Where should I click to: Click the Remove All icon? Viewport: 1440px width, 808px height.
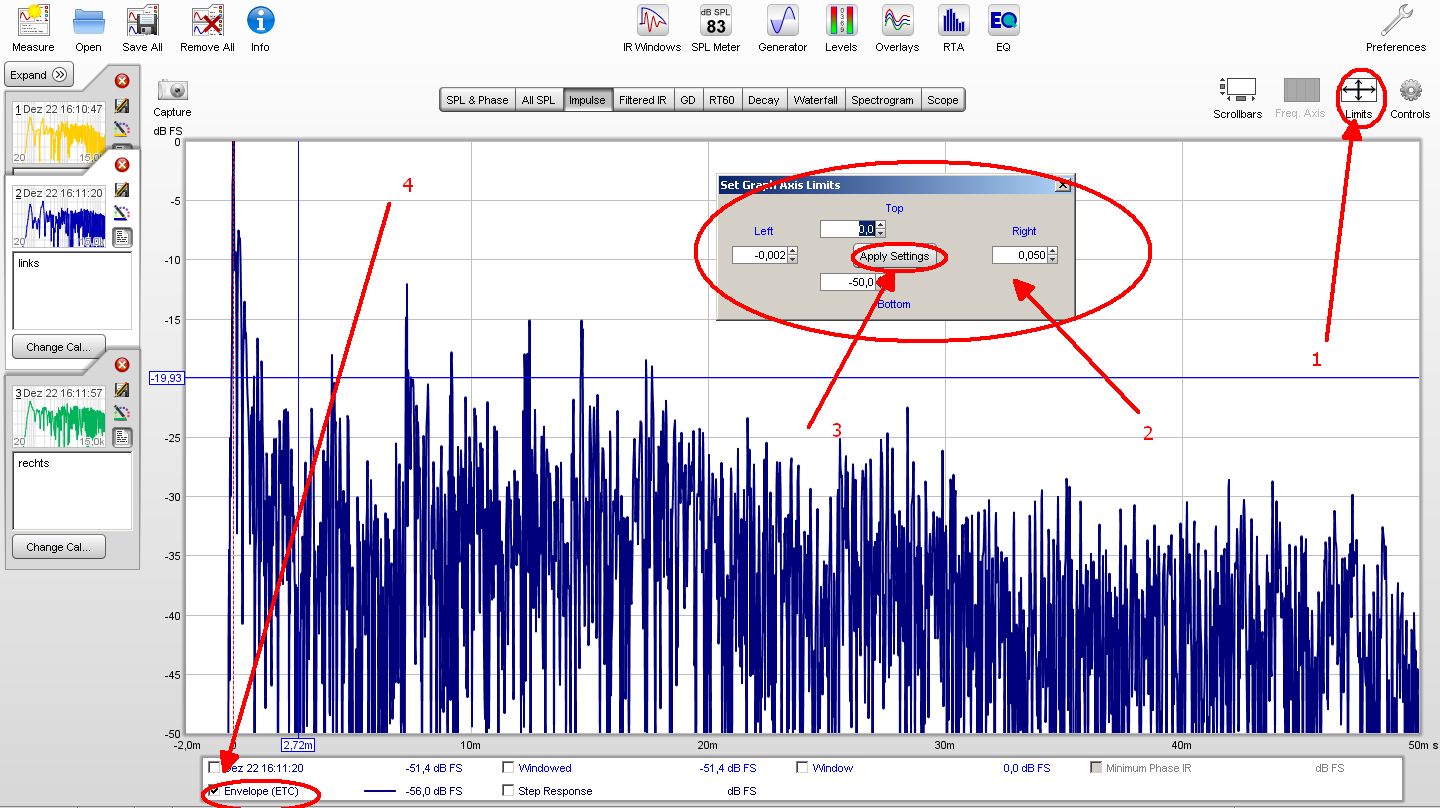point(207,21)
